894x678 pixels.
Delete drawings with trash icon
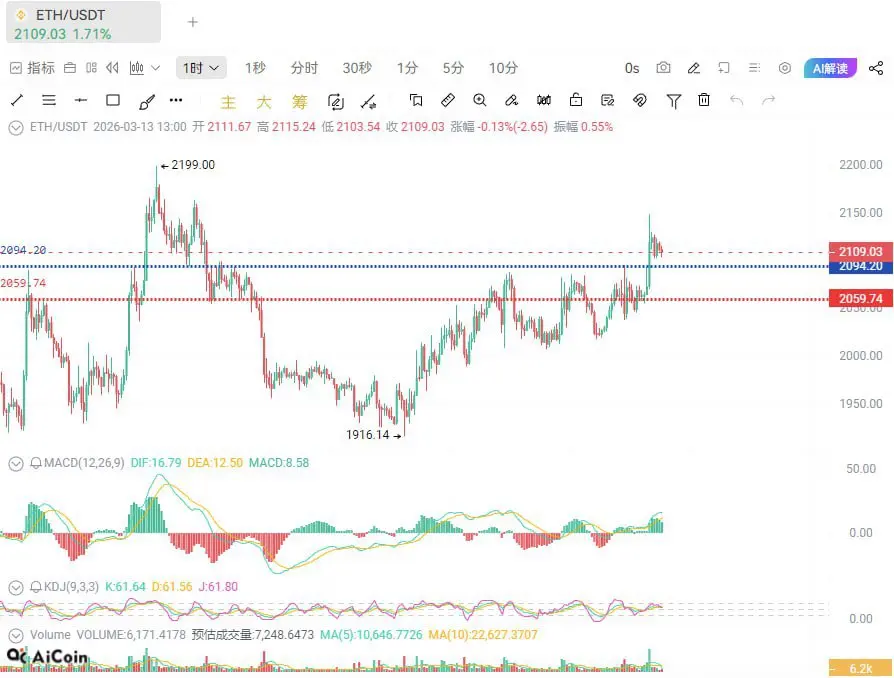pos(704,100)
